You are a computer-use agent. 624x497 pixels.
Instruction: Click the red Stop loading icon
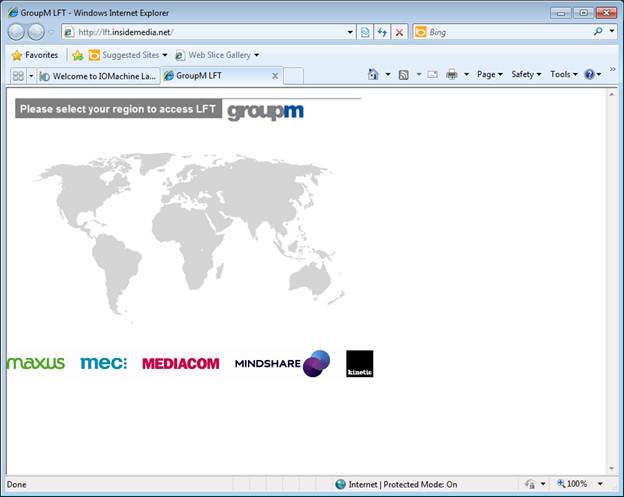tap(399, 32)
